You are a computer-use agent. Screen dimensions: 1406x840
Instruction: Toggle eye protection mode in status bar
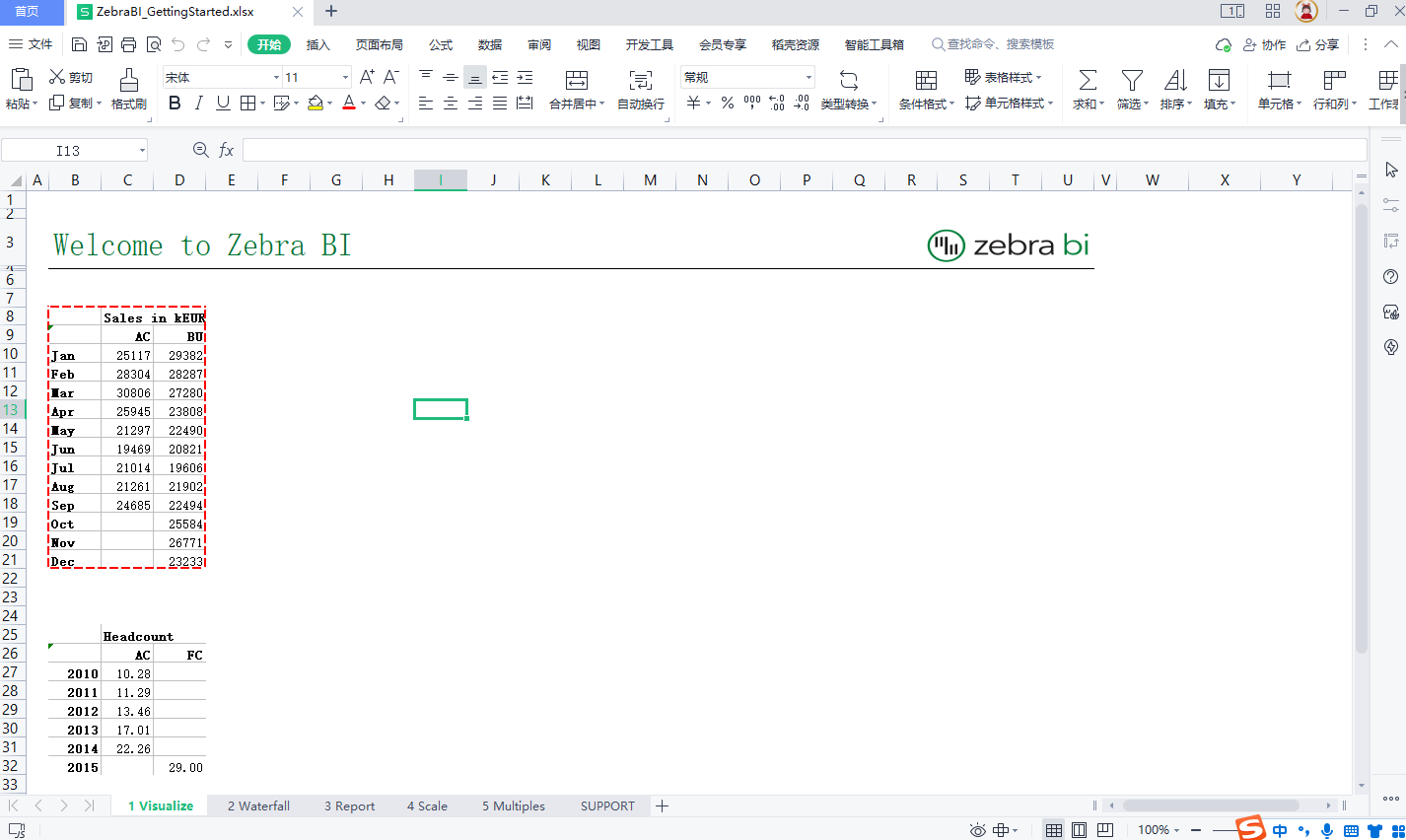click(978, 830)
